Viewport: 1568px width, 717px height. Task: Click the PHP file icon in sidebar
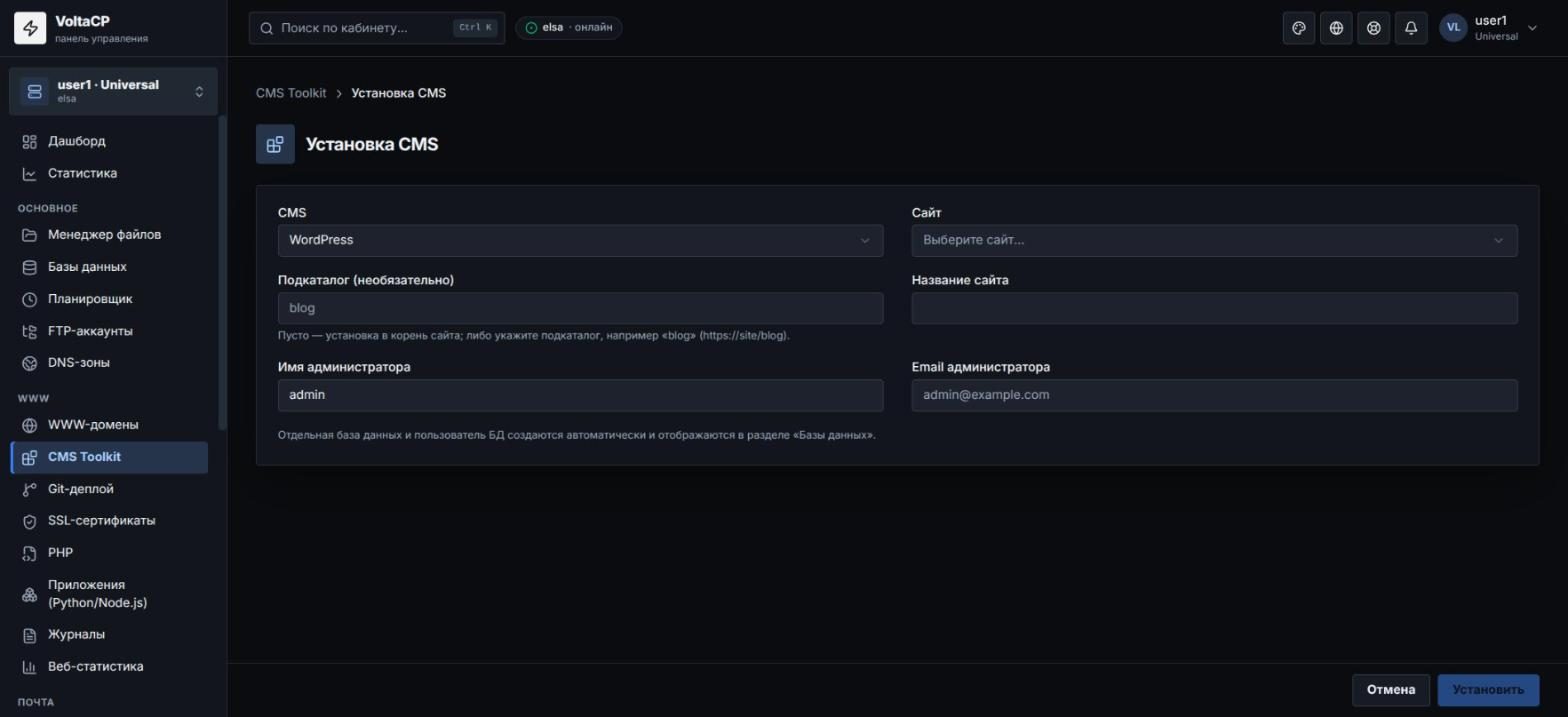(x=30, y=553)
